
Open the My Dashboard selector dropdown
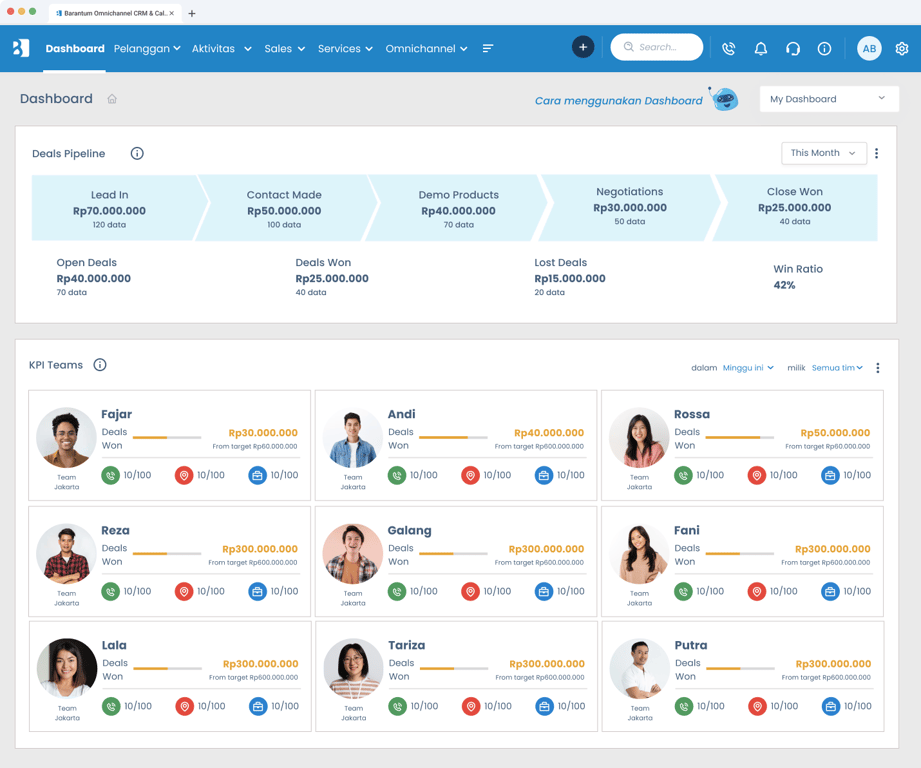(829, 99)
